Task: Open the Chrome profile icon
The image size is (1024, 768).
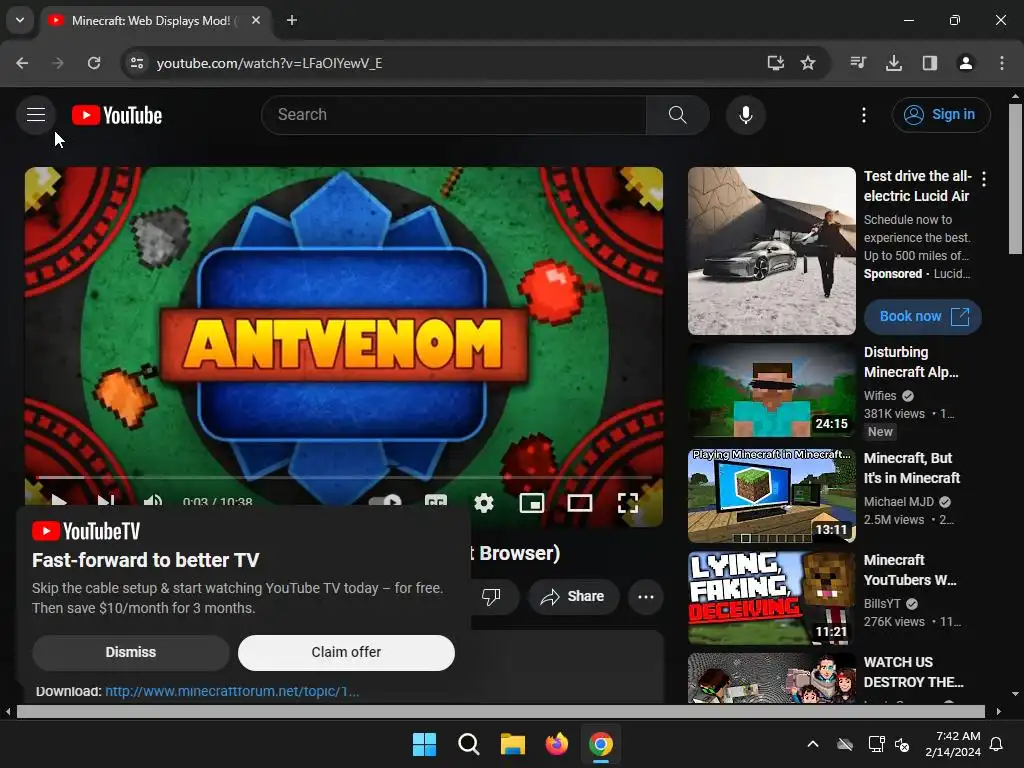Action: pos(965,63)
